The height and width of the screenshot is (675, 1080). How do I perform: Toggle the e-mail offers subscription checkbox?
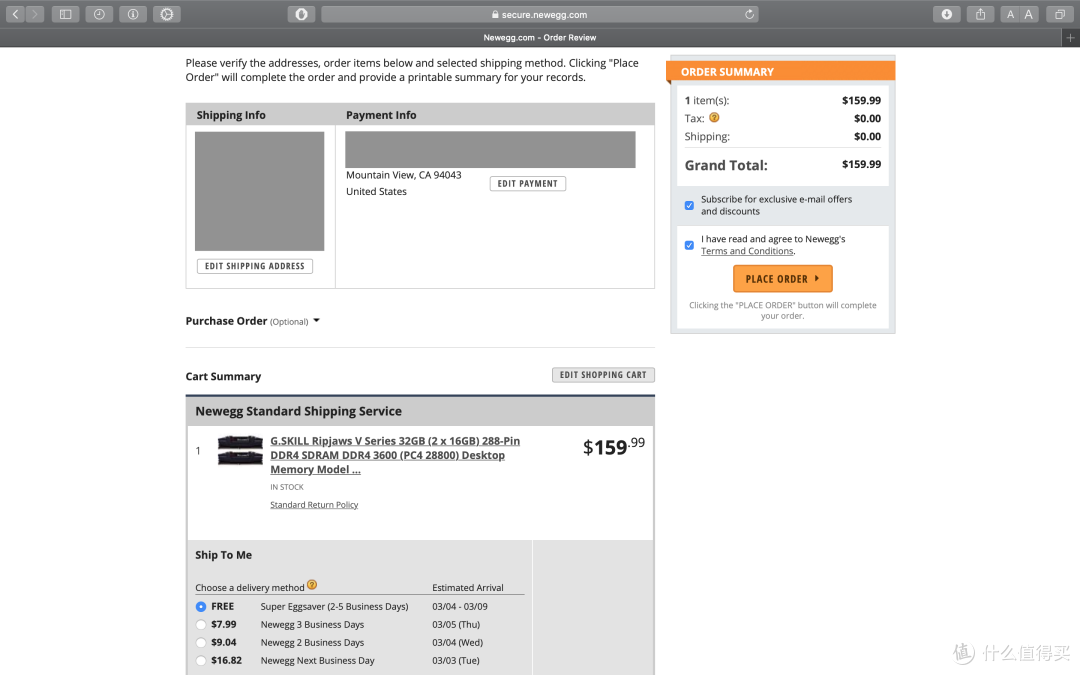click(689, 205)
